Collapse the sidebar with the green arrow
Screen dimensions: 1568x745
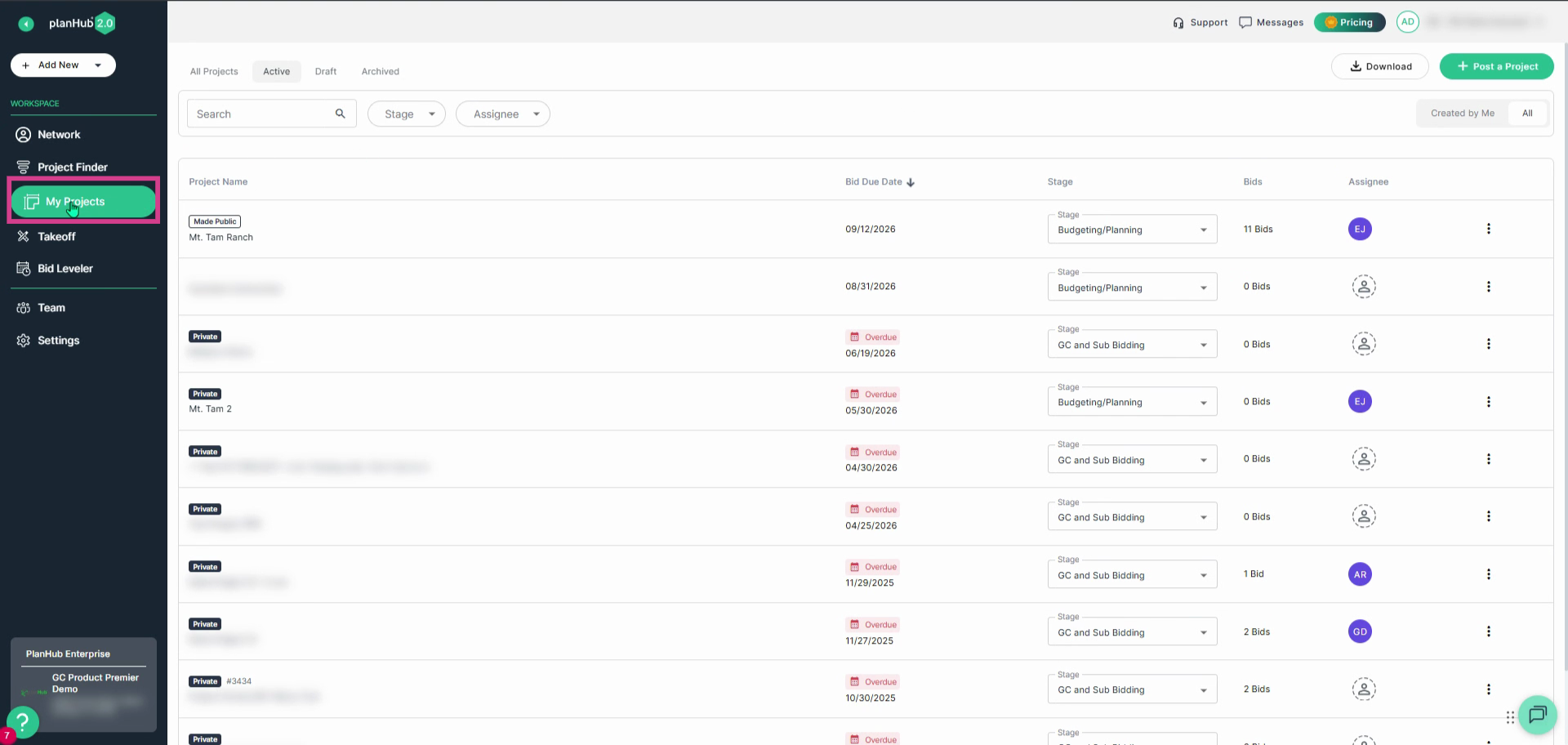click(x=26, y=24)
